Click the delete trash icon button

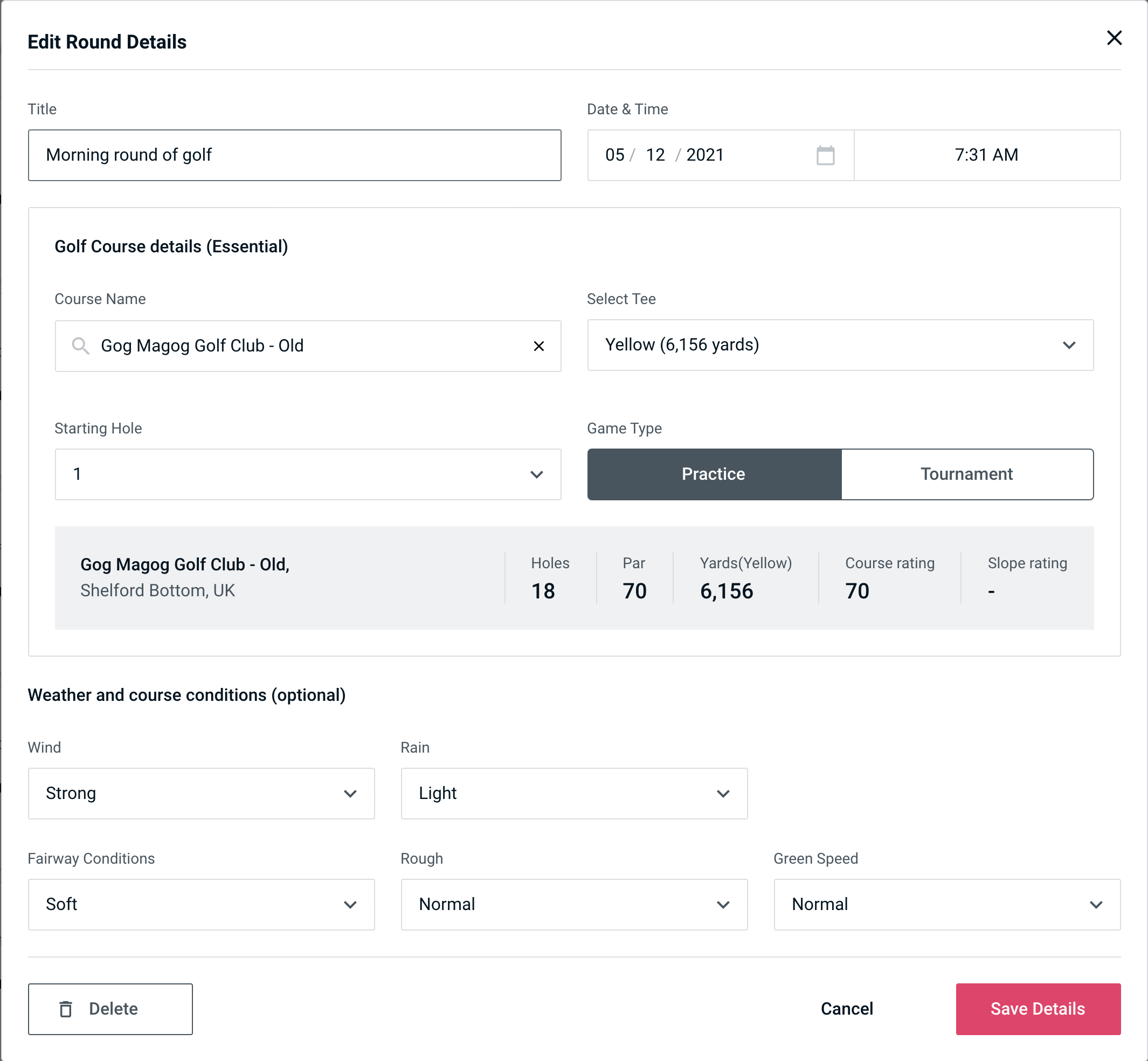point(68,1009)
